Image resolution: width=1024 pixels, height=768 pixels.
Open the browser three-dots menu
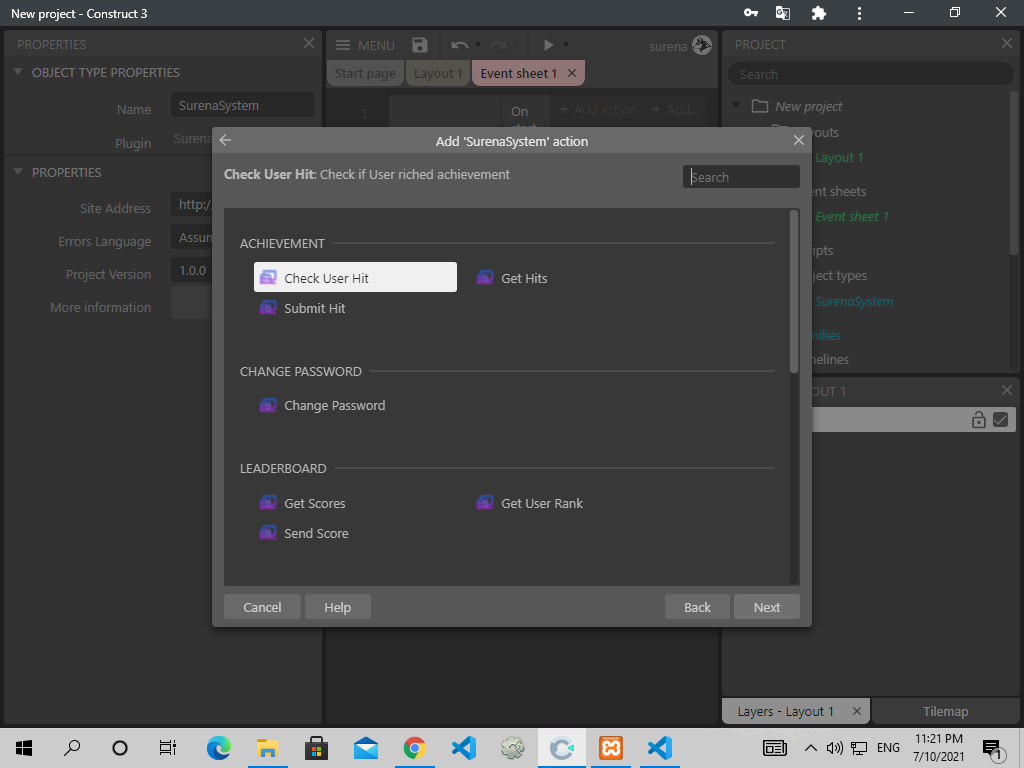click(859, 13)
